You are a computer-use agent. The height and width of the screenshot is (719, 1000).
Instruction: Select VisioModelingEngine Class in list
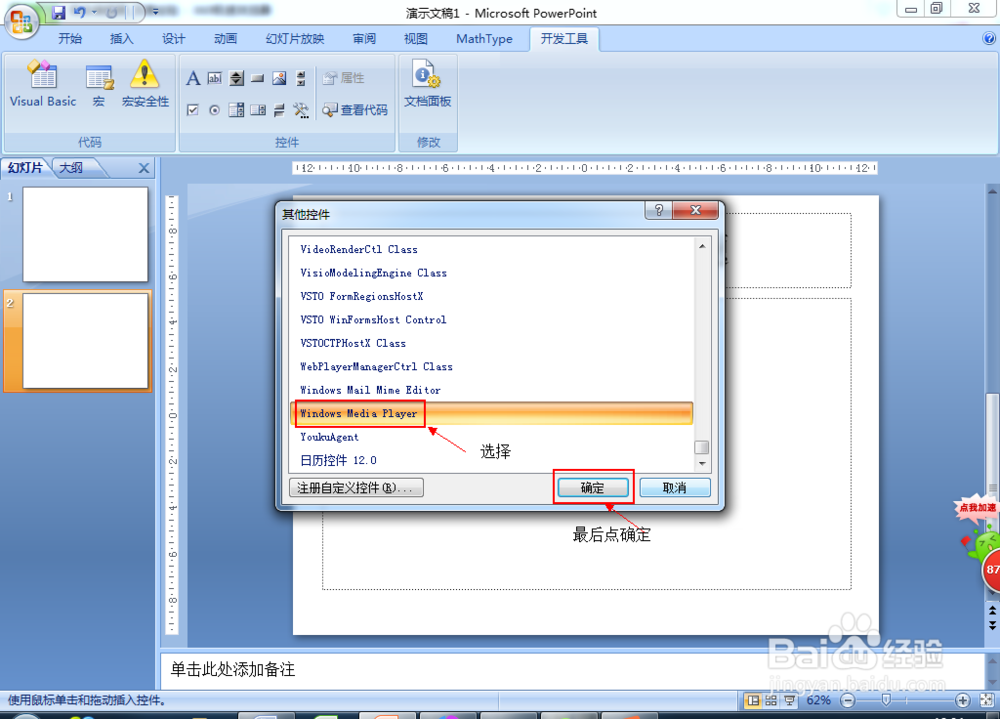pyautogui.click(x=492, y=273)
